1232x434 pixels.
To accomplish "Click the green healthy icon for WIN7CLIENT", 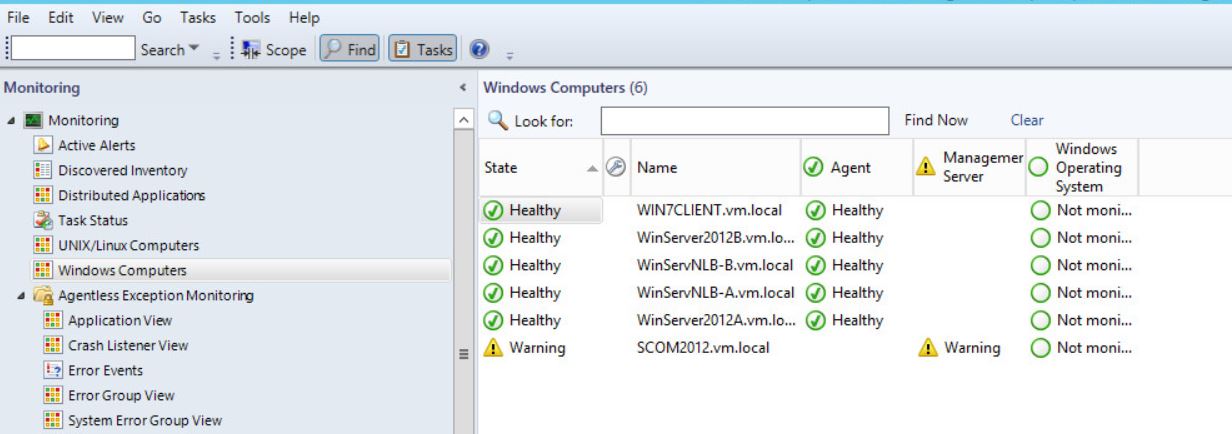I will pos(492,210).
